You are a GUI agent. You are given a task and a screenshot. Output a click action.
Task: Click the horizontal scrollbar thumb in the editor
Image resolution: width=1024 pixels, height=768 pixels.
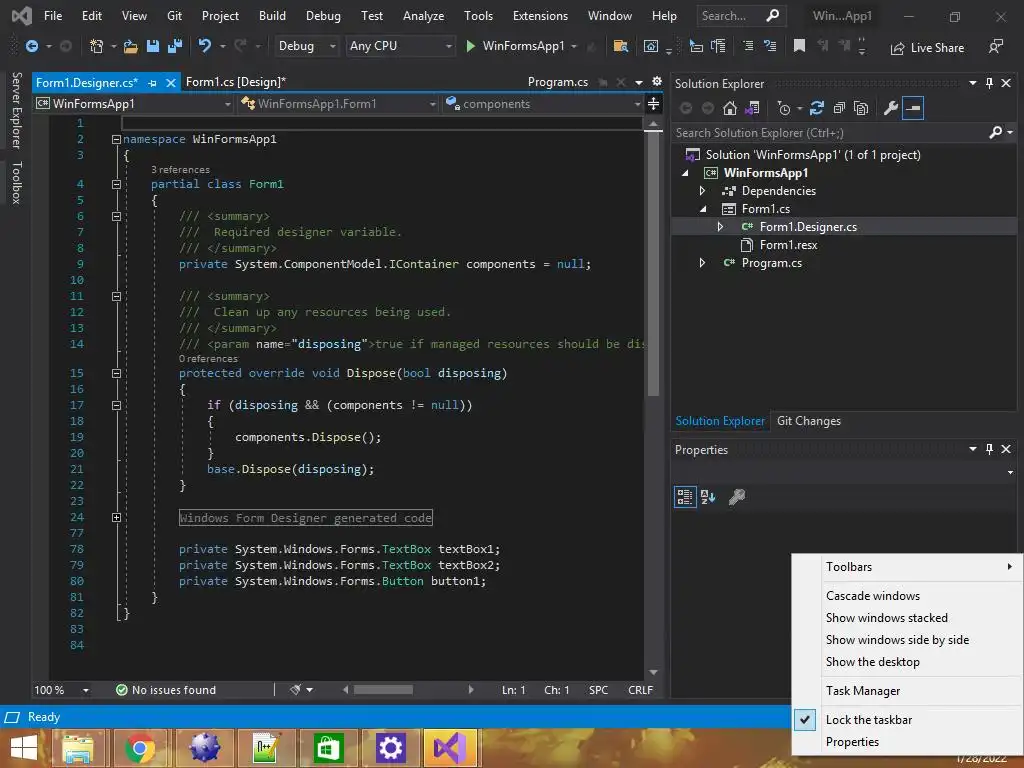click(x=383, y=690)
